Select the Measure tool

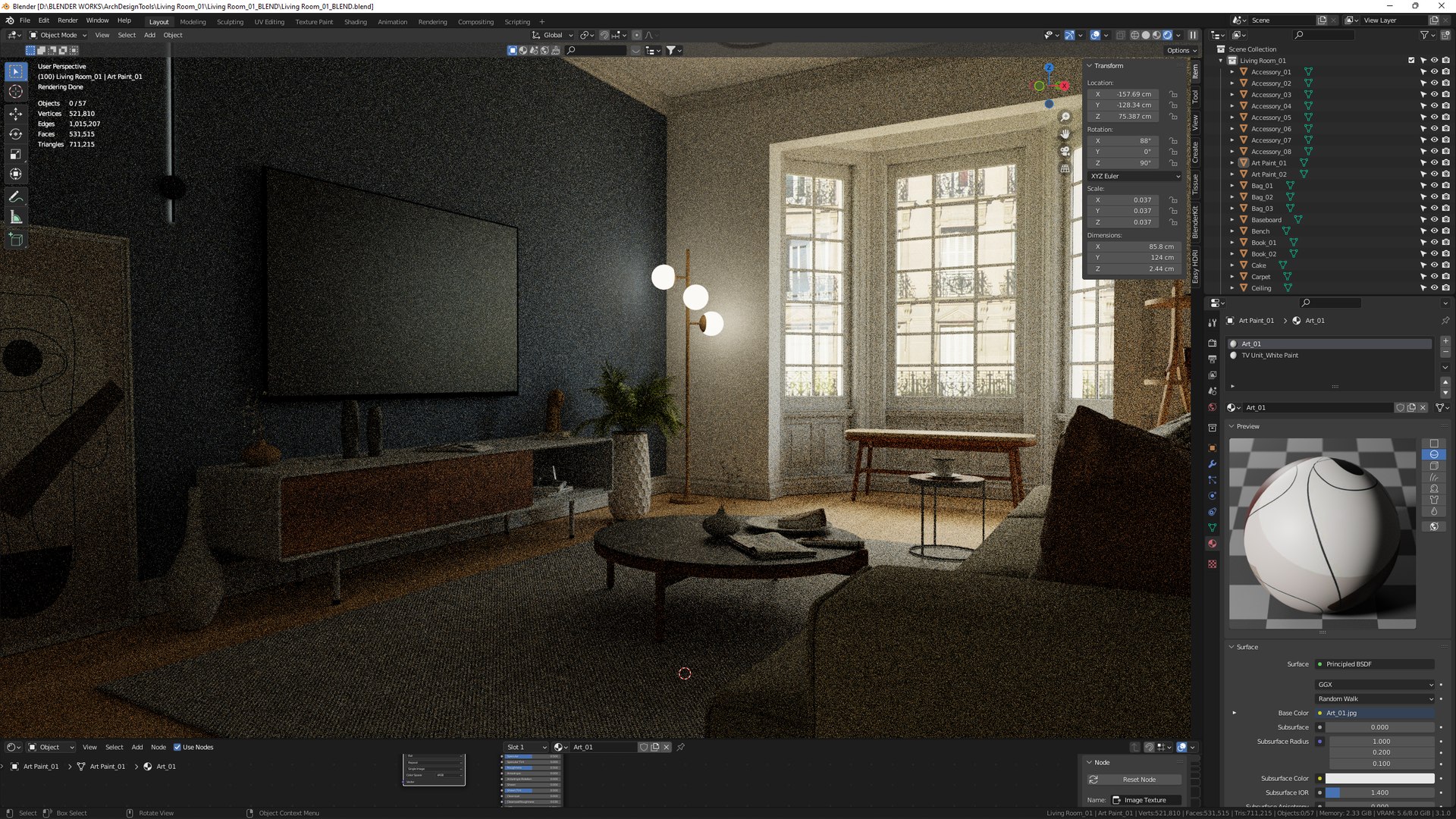point(16,218)
